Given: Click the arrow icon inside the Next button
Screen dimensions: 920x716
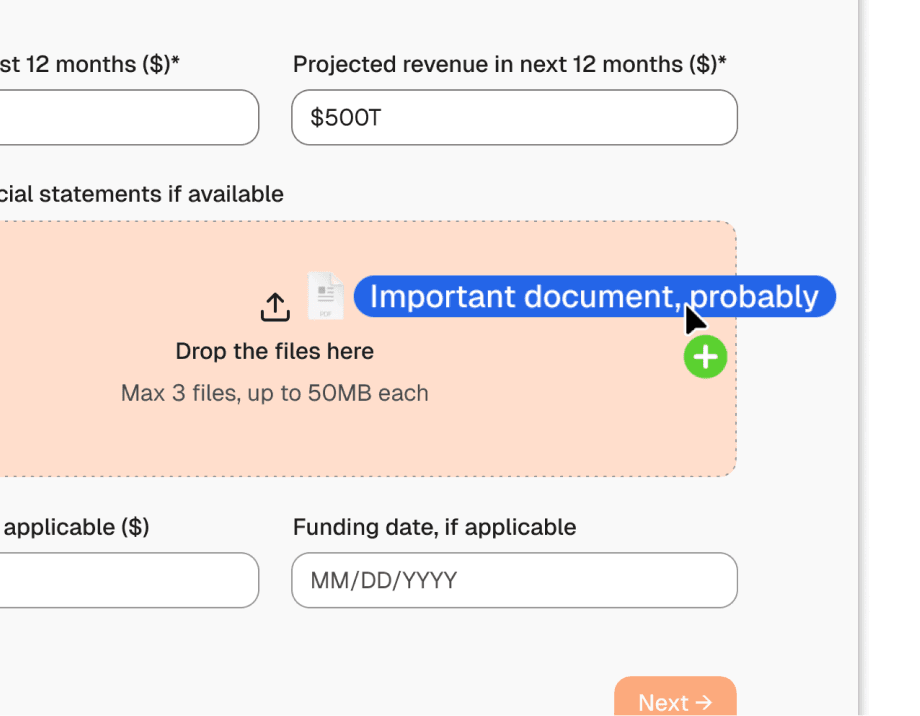Looking at the screenshot, I should click(x=703, y=703).
